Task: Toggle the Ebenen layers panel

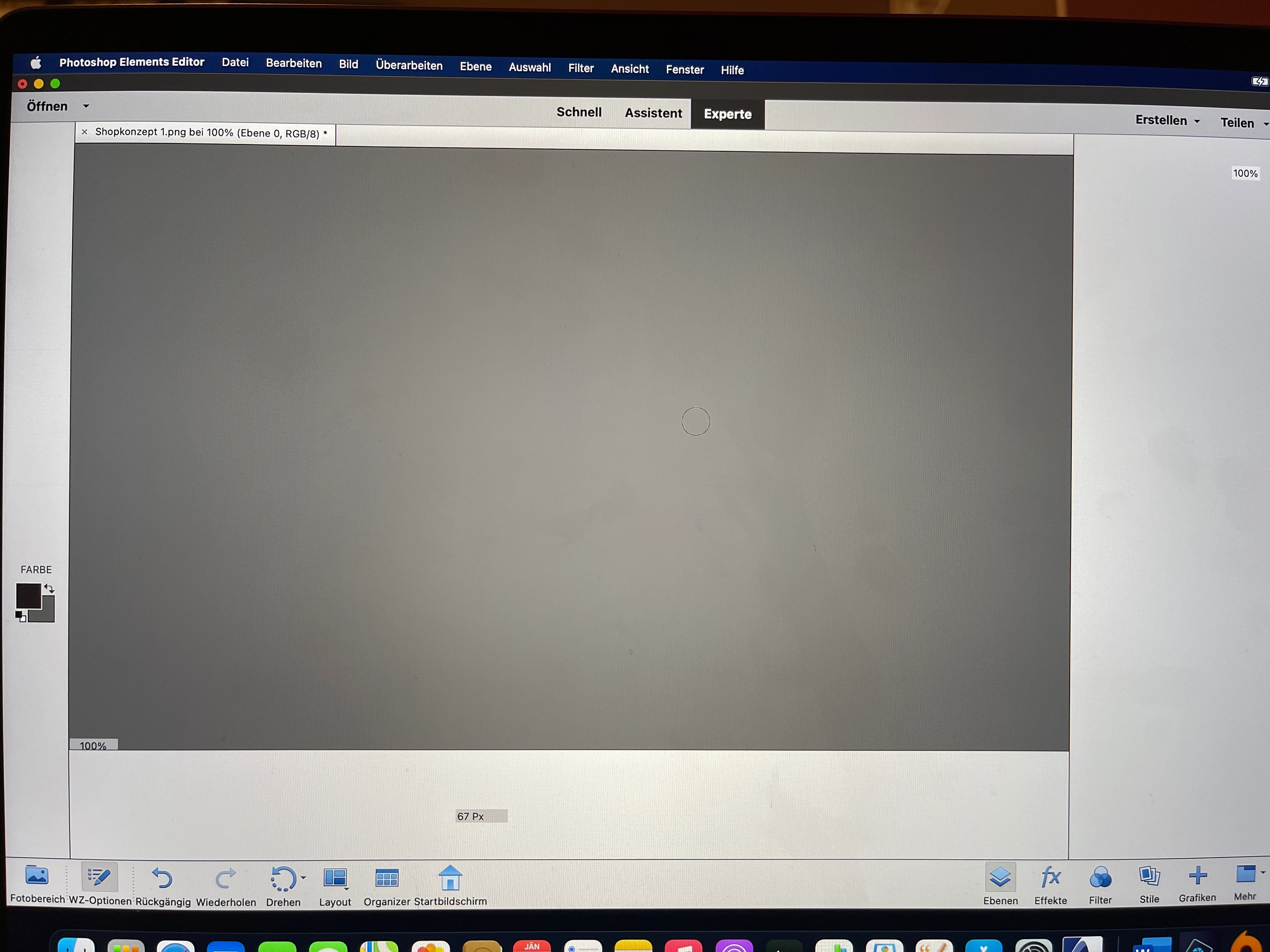Action: pyautogui.click(x=1000, y=877)
